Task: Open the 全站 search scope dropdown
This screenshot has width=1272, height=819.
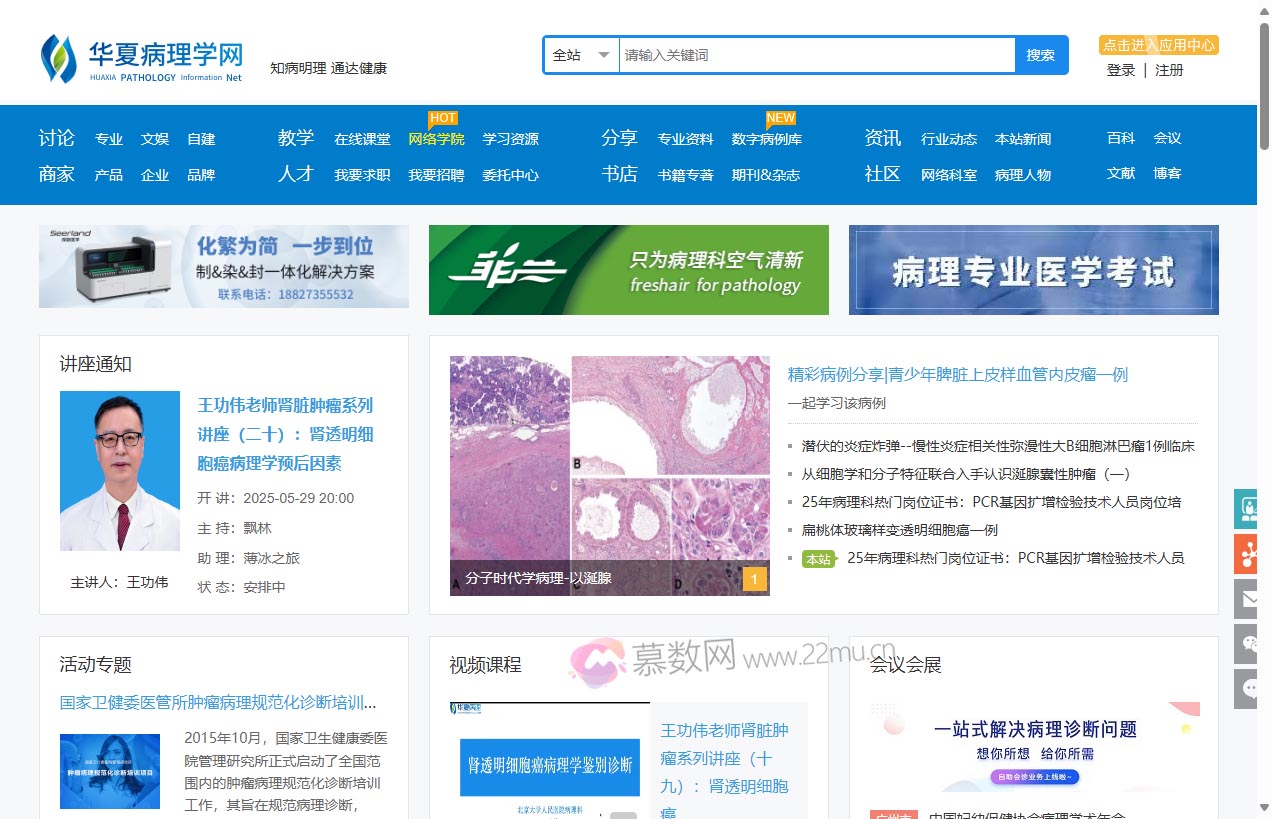Action: [x=581, y=55]
